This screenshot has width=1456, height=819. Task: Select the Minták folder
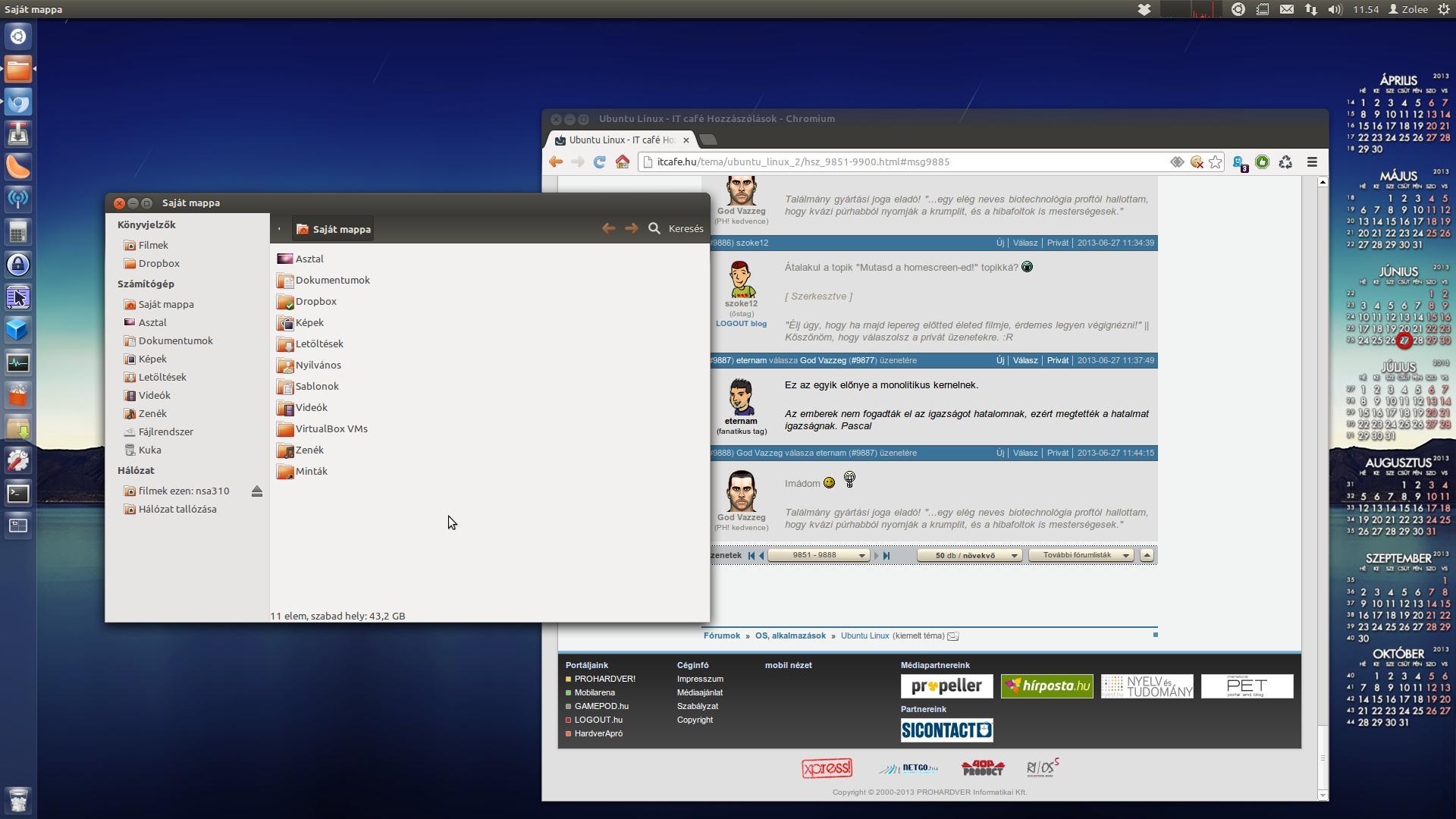303,471
